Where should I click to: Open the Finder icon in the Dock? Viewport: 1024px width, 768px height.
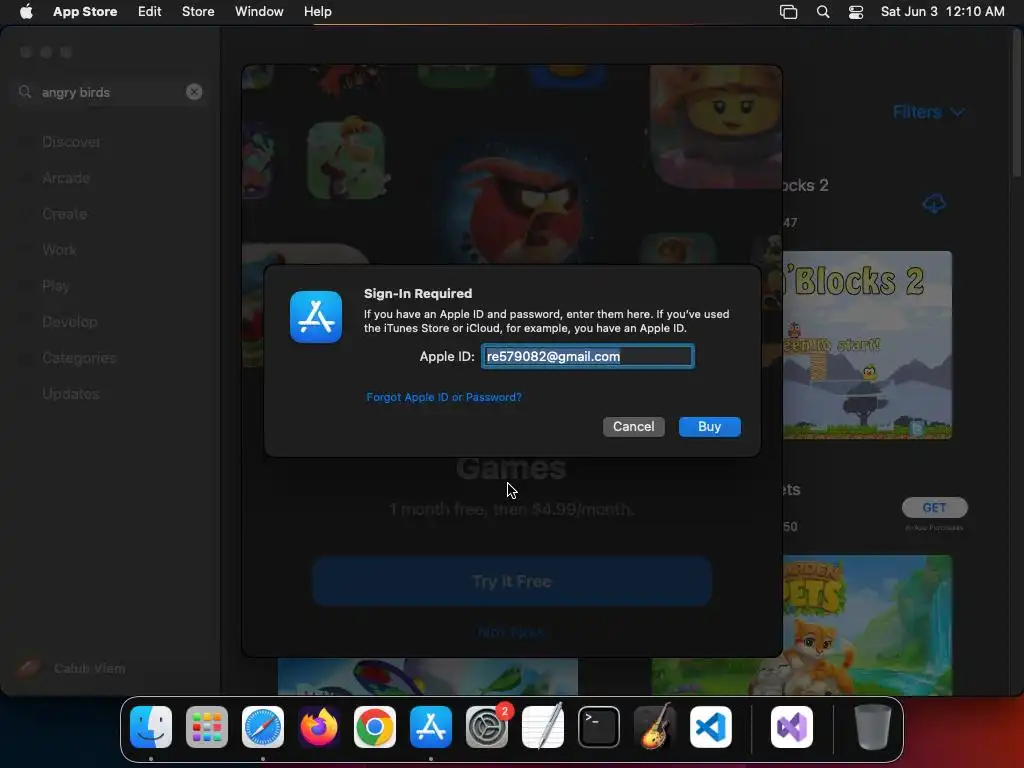151,727
